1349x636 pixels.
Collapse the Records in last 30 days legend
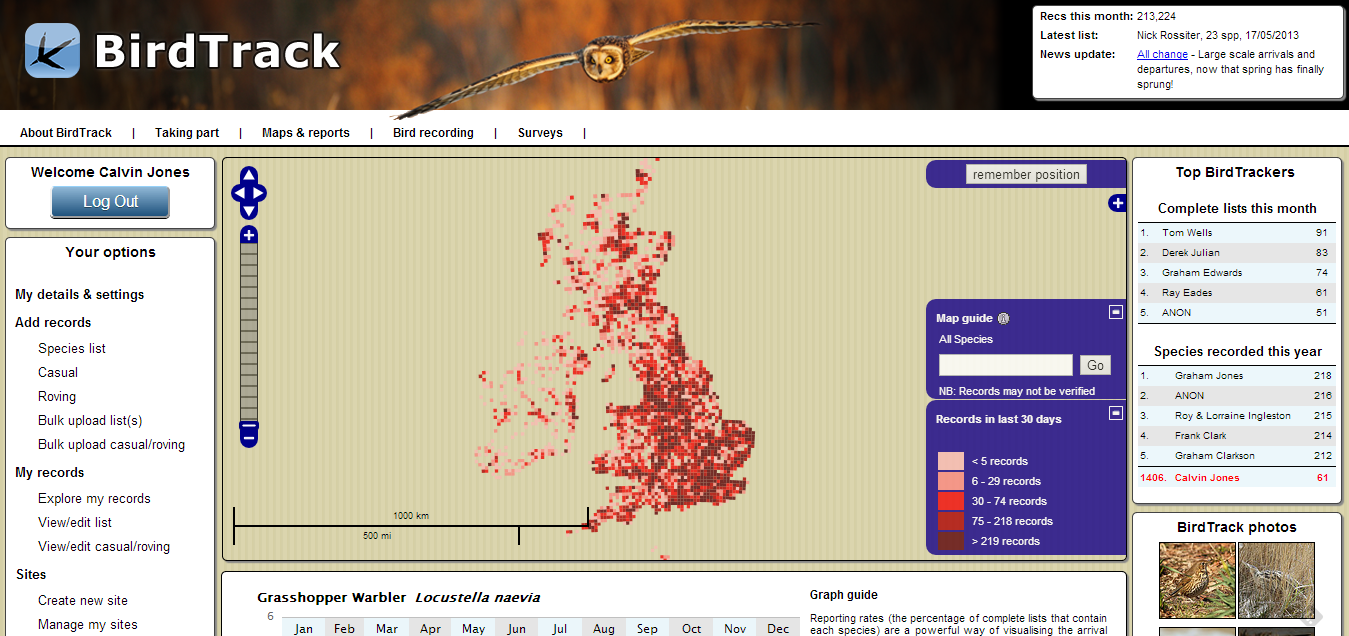[1116, 413]
